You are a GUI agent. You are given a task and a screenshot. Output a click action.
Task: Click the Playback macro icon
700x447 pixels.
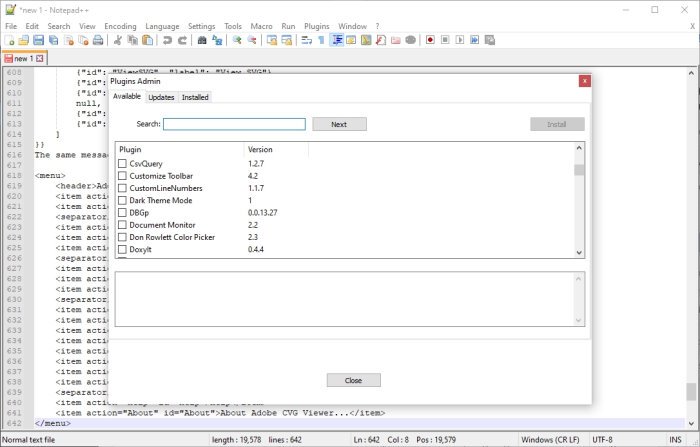click(460, 40)
